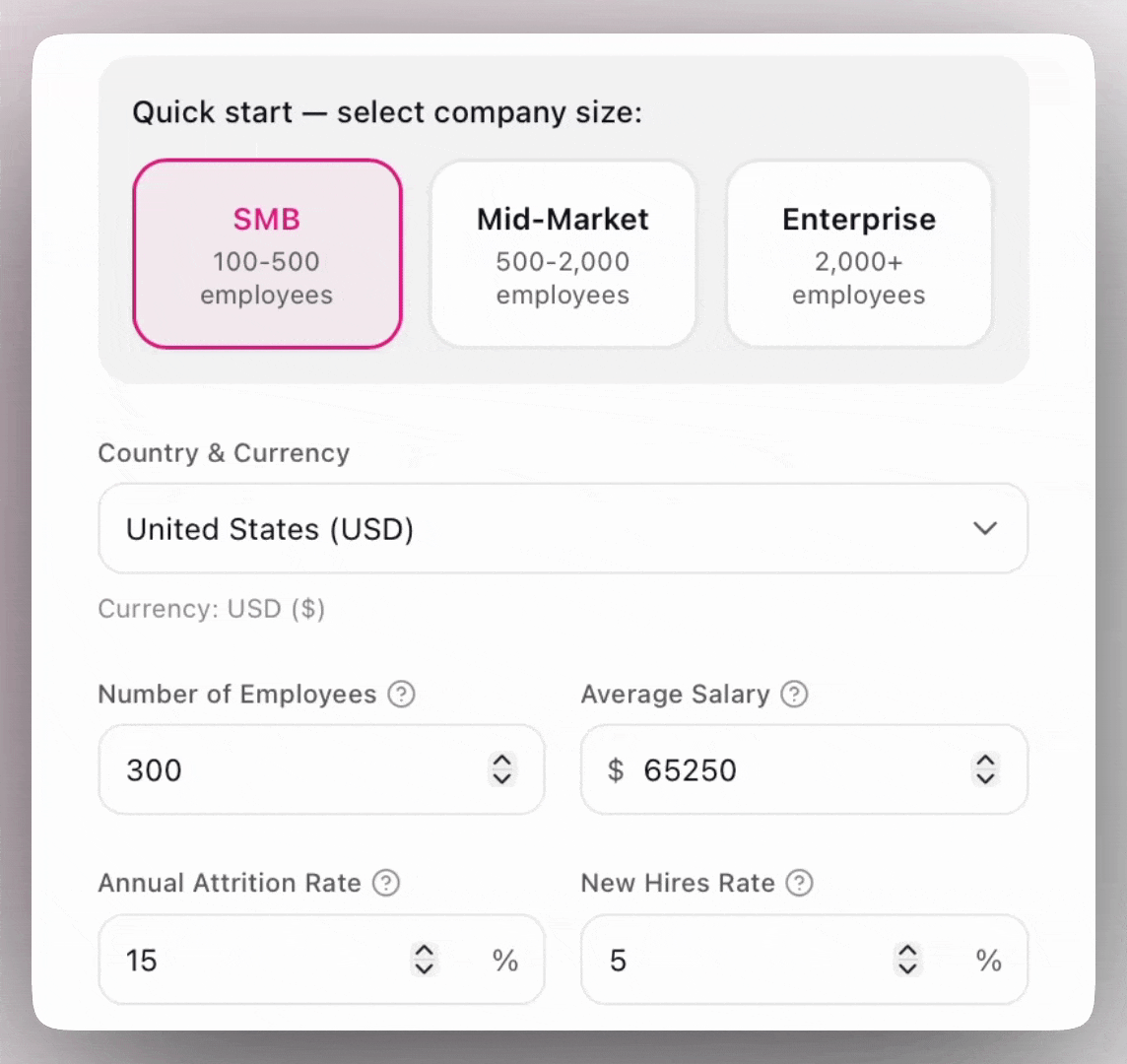Click the Average Salary help icon

pyautogui.click(x=794, y=695)
